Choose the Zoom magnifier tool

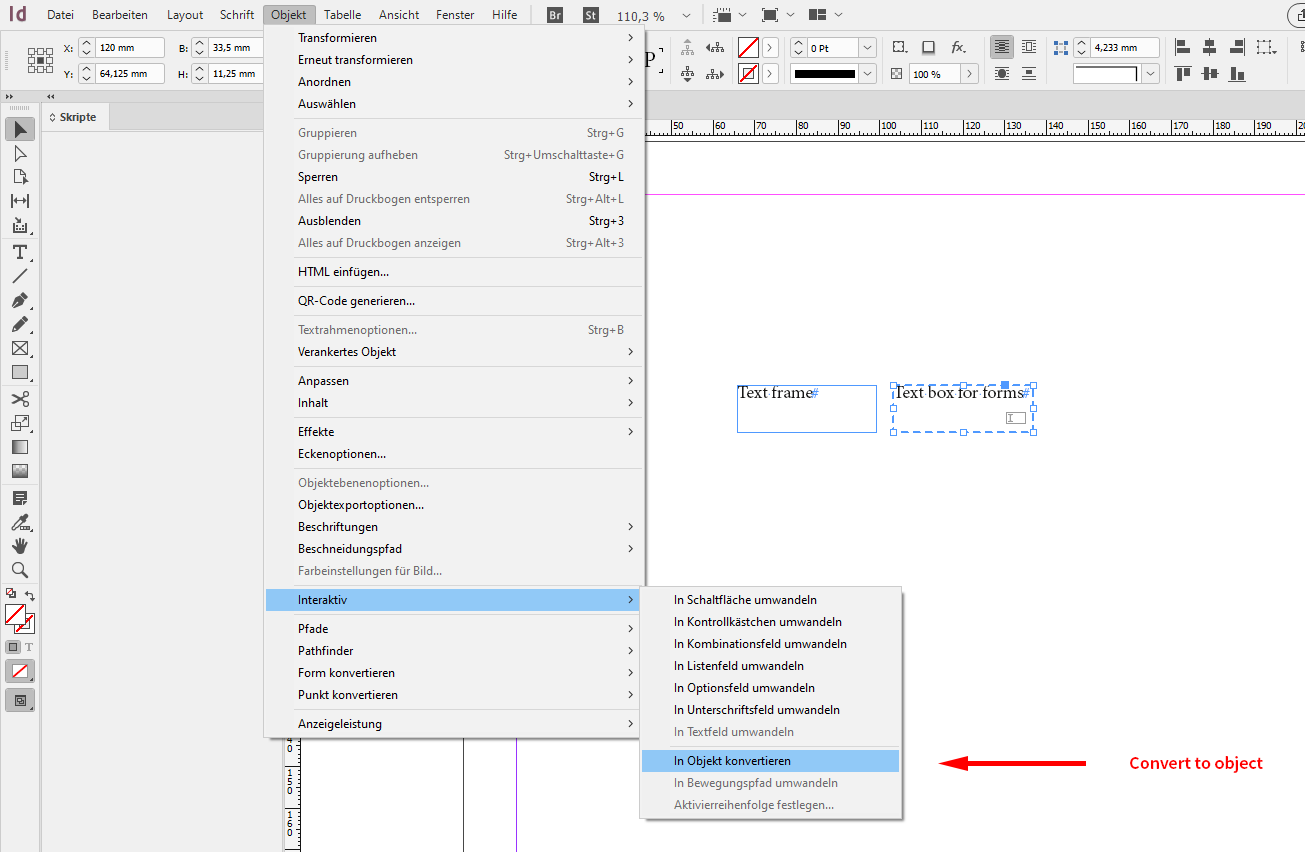coord(19,570)
